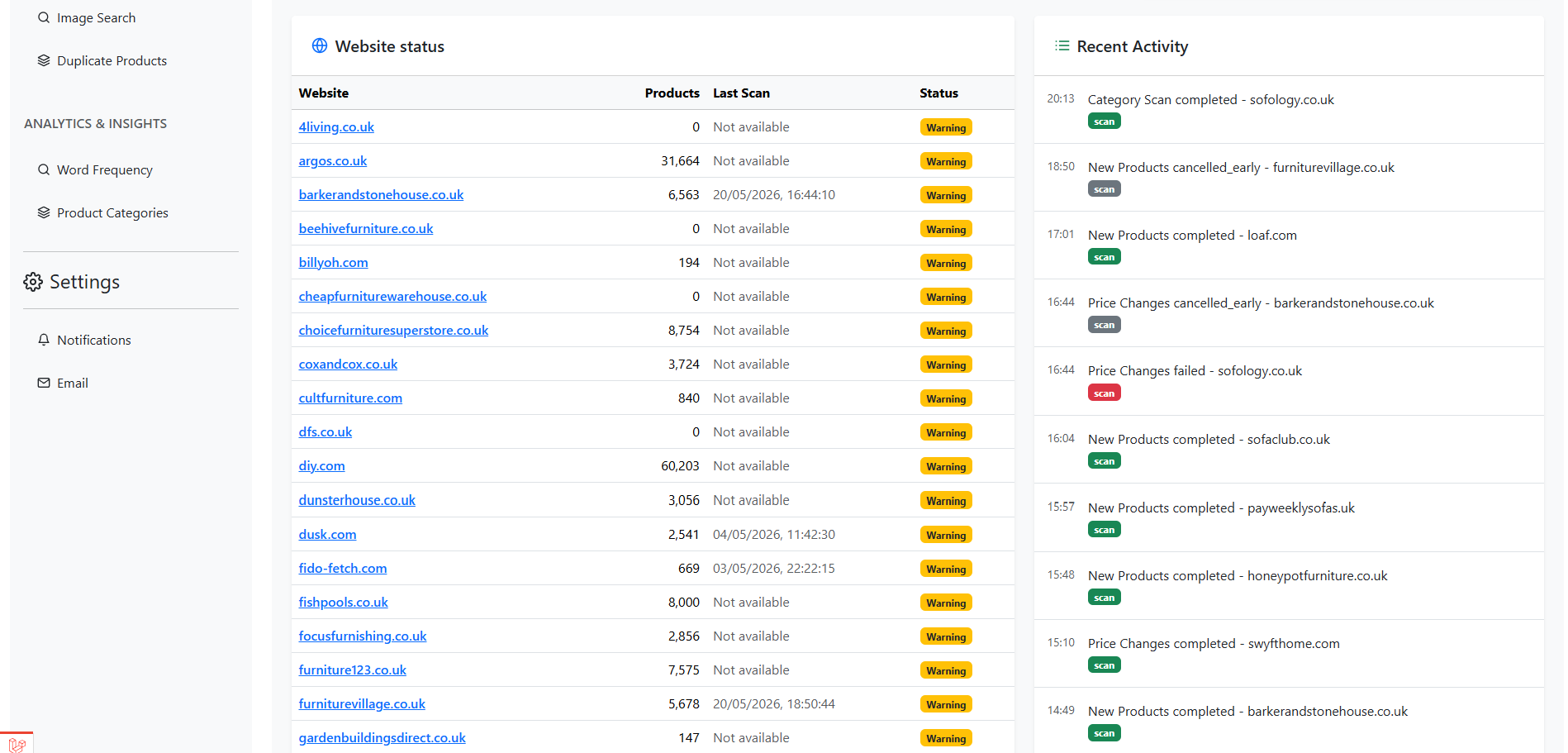Open choicefurnituresuperstore.co.uk link
The image size is (1568, 753).
(393, 330)
